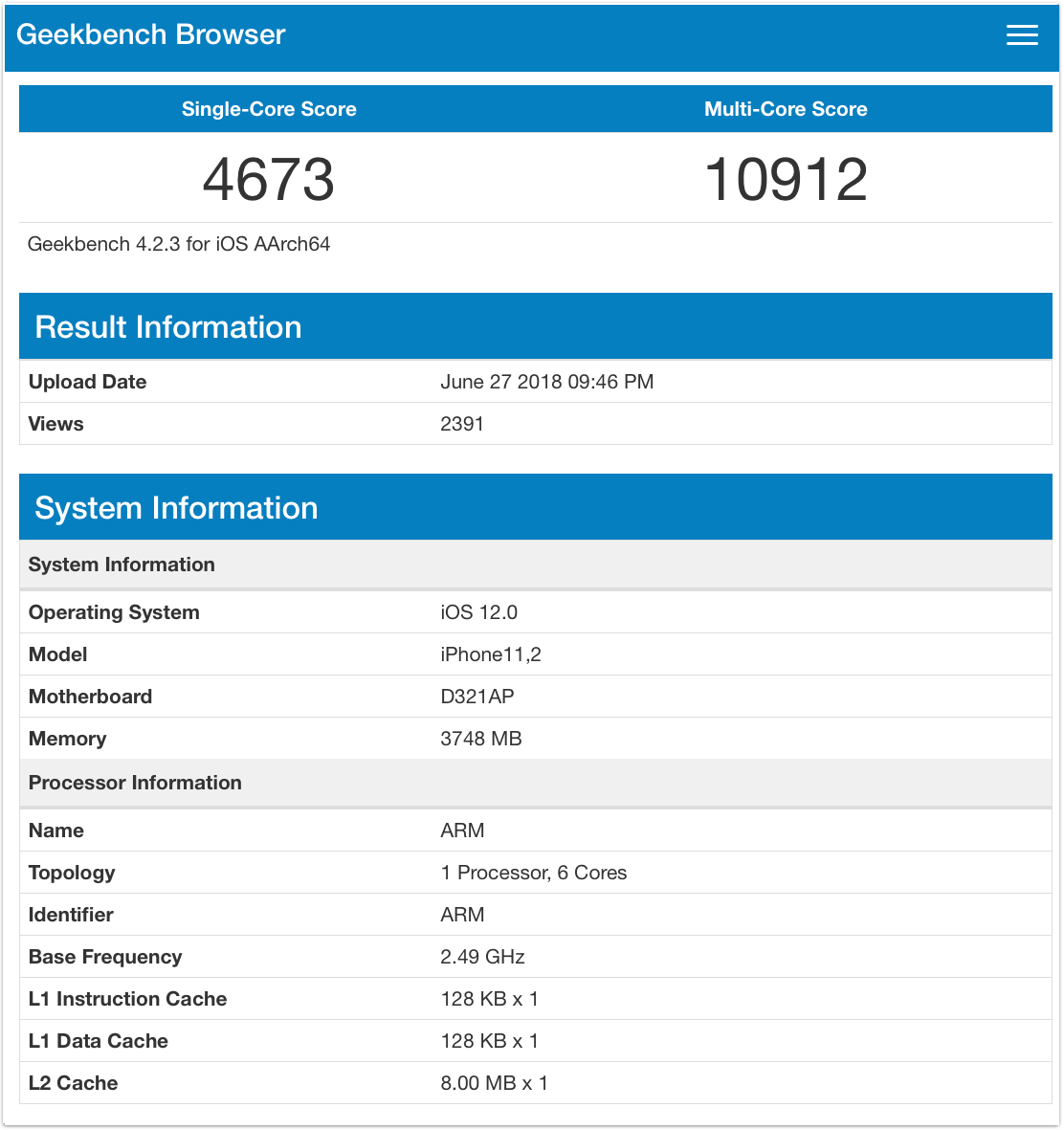The image size is (1064, 1130).
Task: Click the Model label
Action: coord(57,654)
